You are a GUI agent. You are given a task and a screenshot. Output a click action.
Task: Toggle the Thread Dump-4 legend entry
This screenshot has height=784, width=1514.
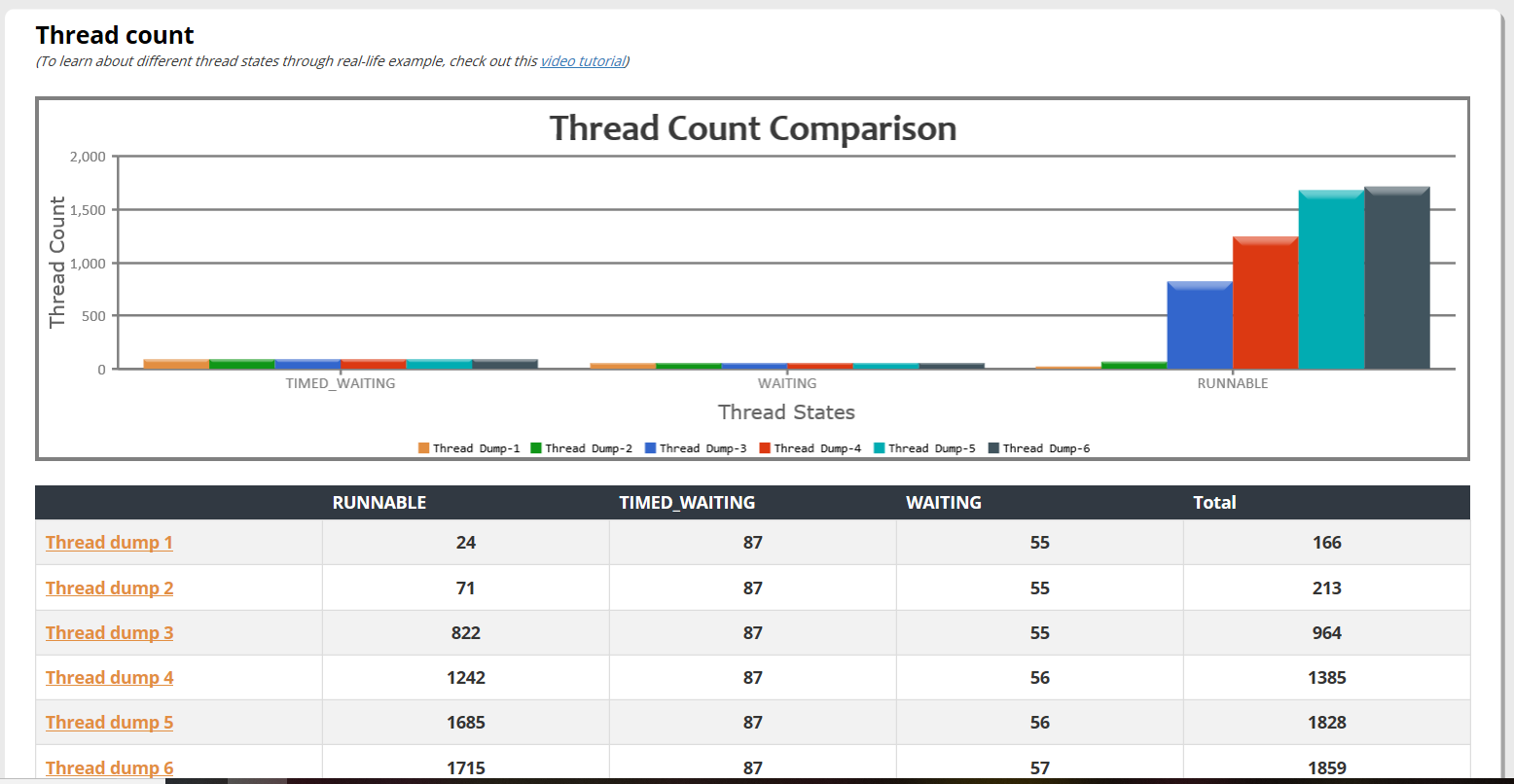tap(811, 448)
